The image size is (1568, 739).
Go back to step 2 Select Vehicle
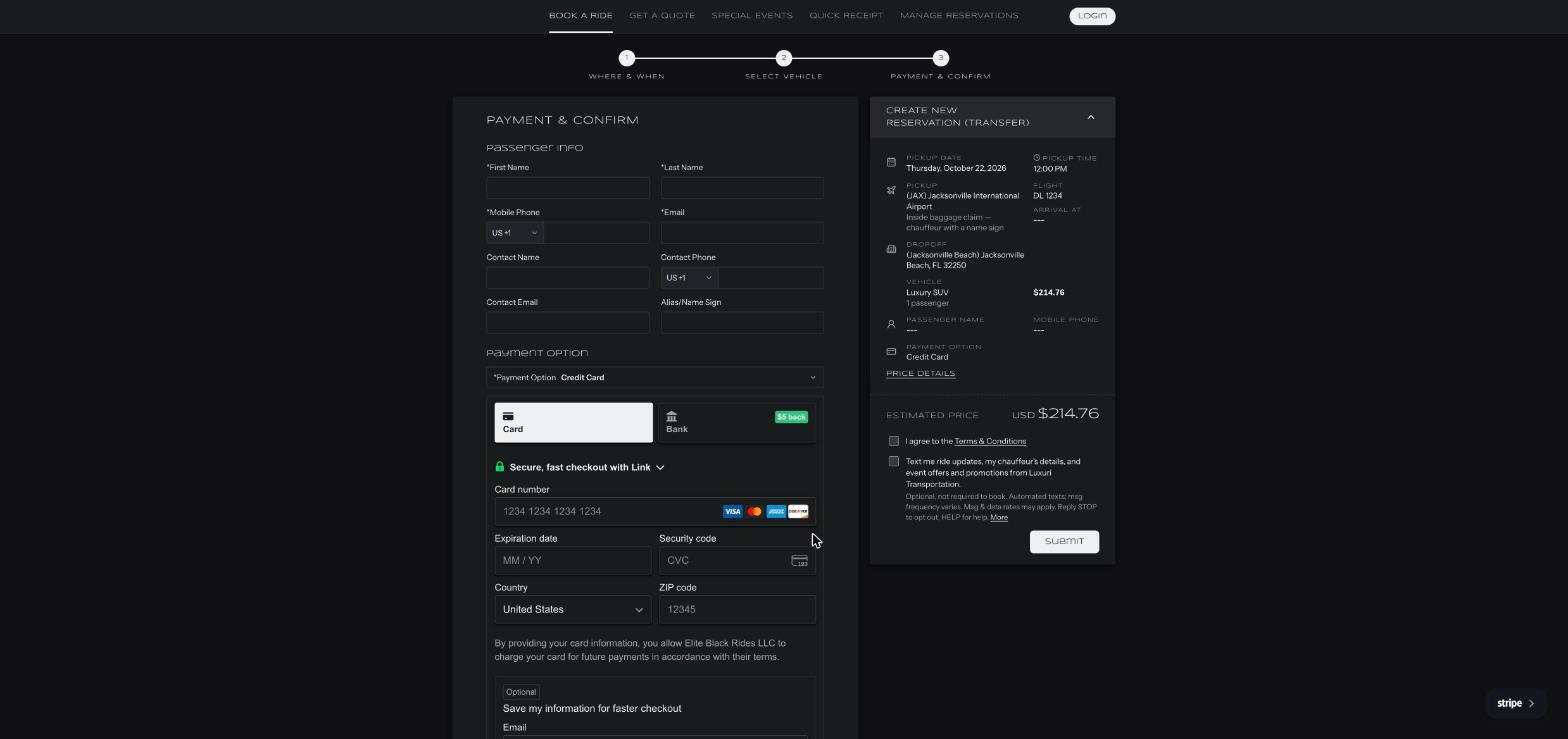tap(784, 58)
